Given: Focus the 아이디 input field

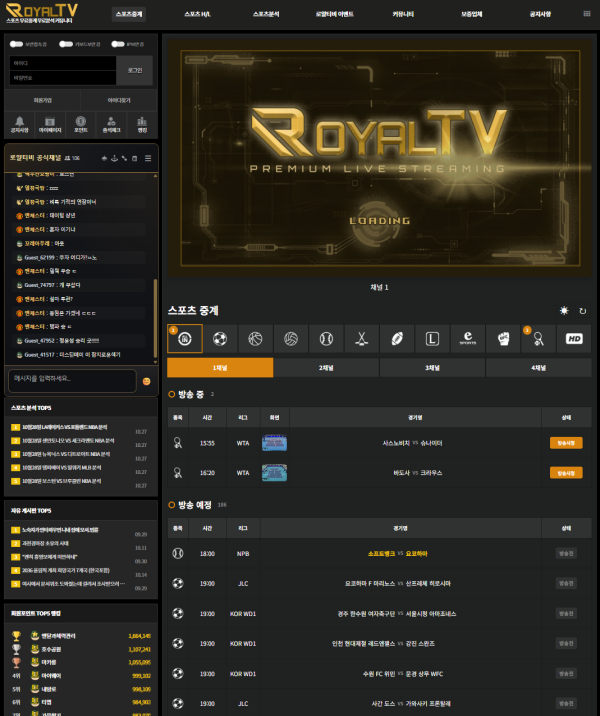Looking at the screenshot, I should click(63, 63).
